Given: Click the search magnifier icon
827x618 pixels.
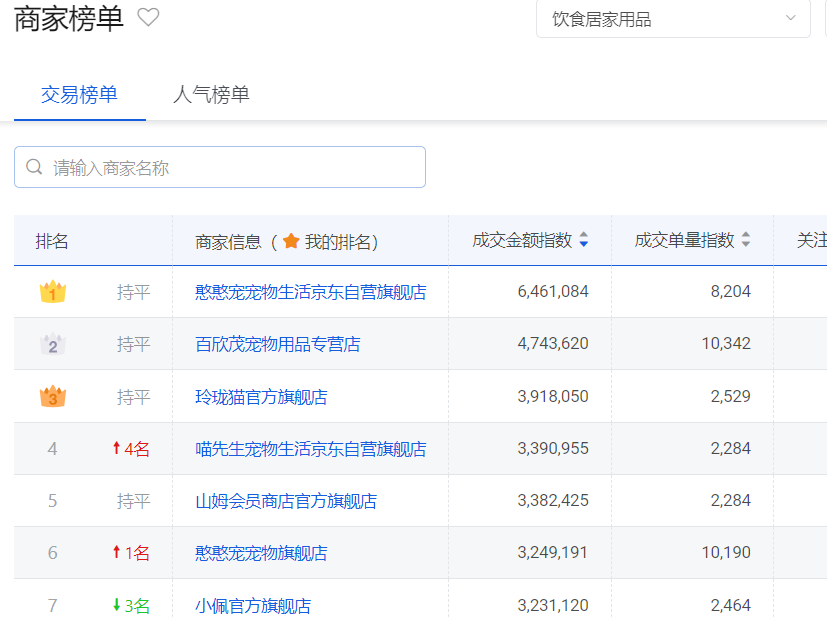Looking at the screenshot, I should 34,167.
